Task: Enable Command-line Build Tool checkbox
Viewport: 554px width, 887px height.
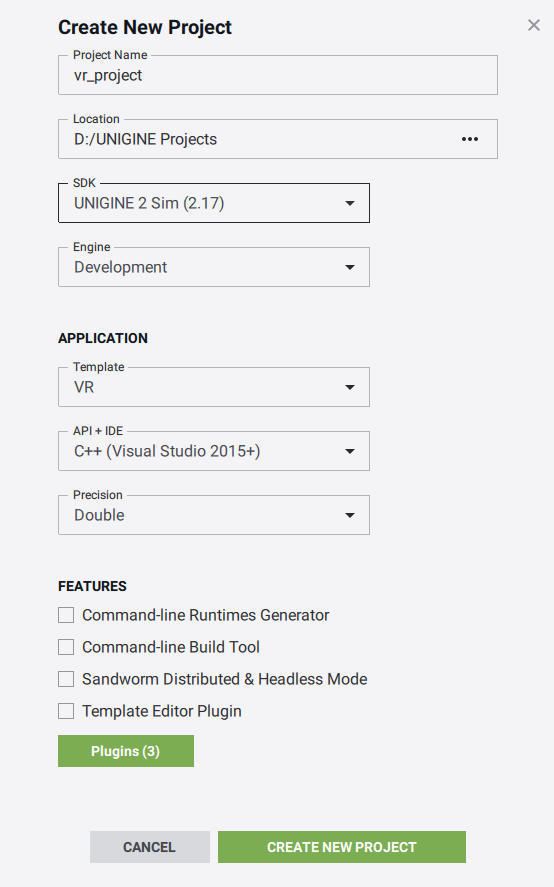Action: pos(66,647)
